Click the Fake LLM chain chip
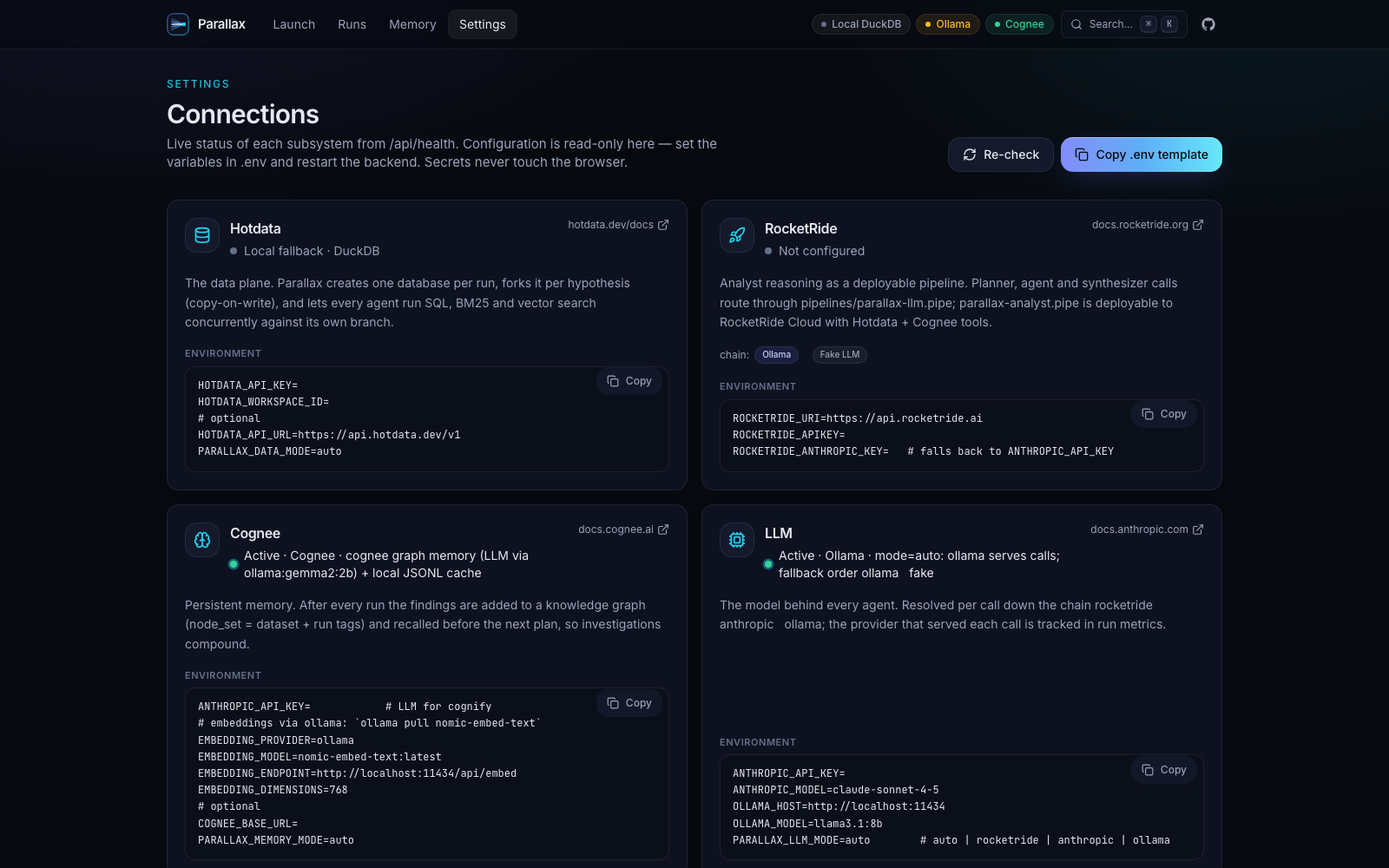This screenshot has height=868, width=1389. pyautogui.click(x=839, y=355)
